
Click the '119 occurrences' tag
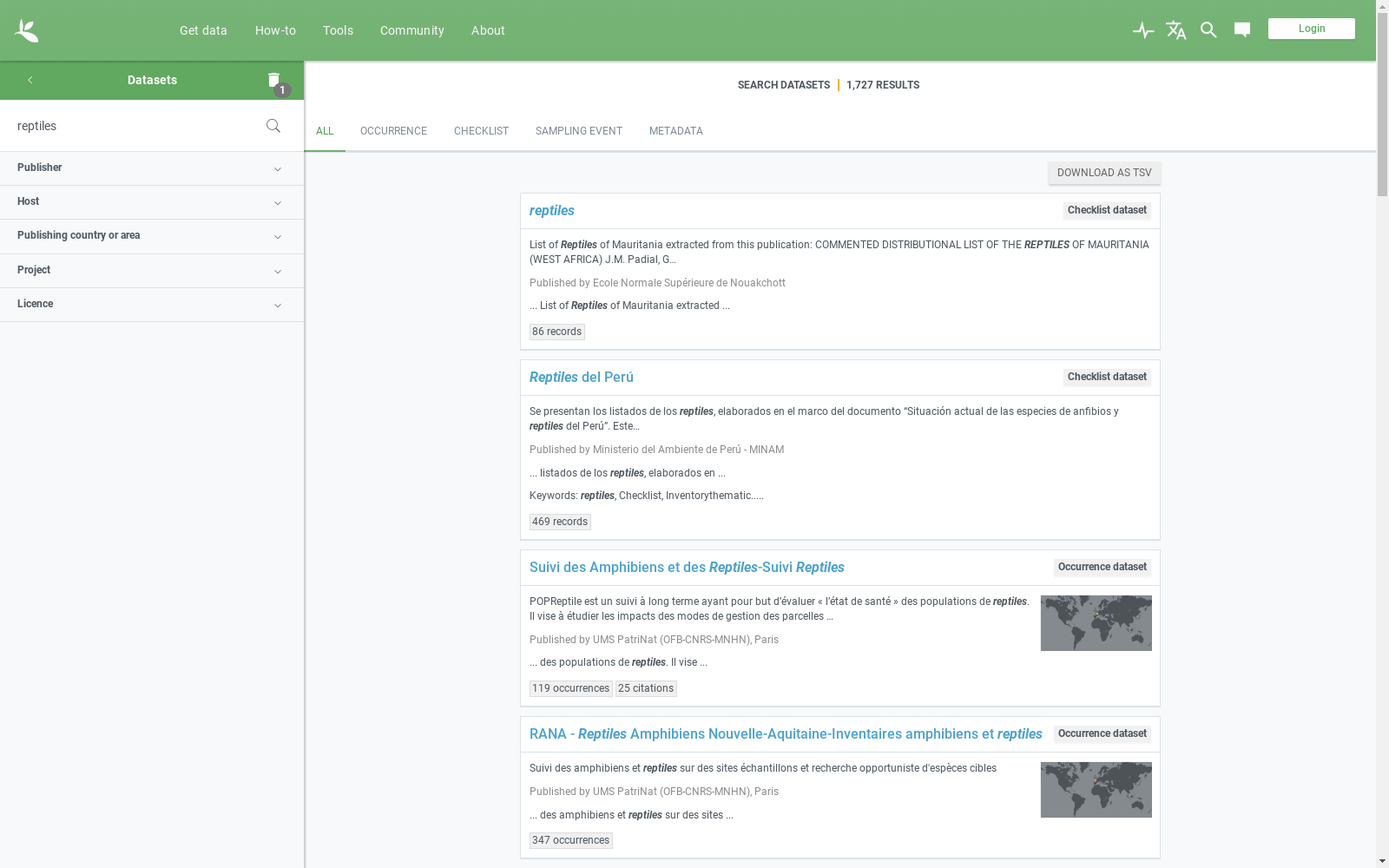click(x=571, y=688)
